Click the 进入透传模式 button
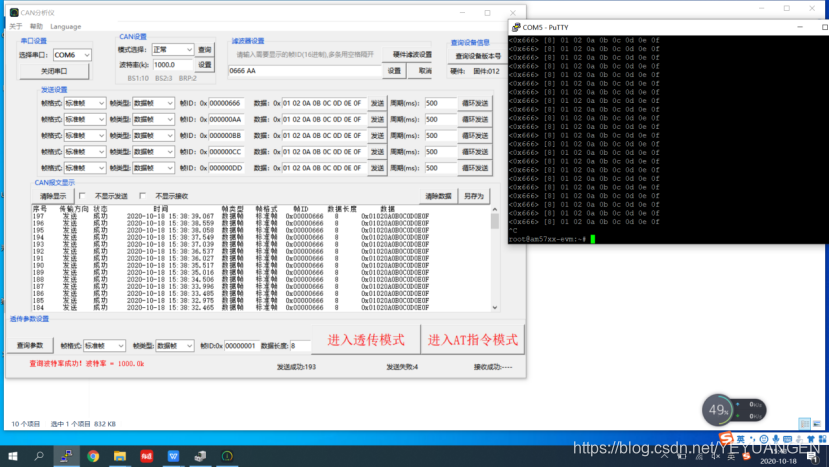The image size is (830, 467). click(364, 340)
